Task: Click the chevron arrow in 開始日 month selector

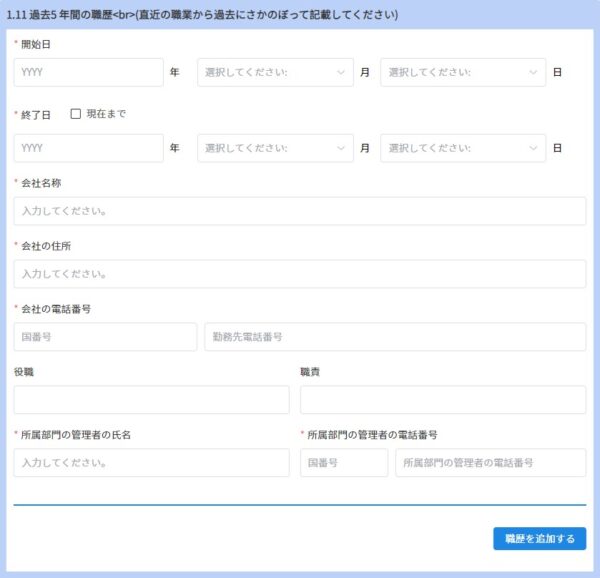Action: click(x=341, y=72)
